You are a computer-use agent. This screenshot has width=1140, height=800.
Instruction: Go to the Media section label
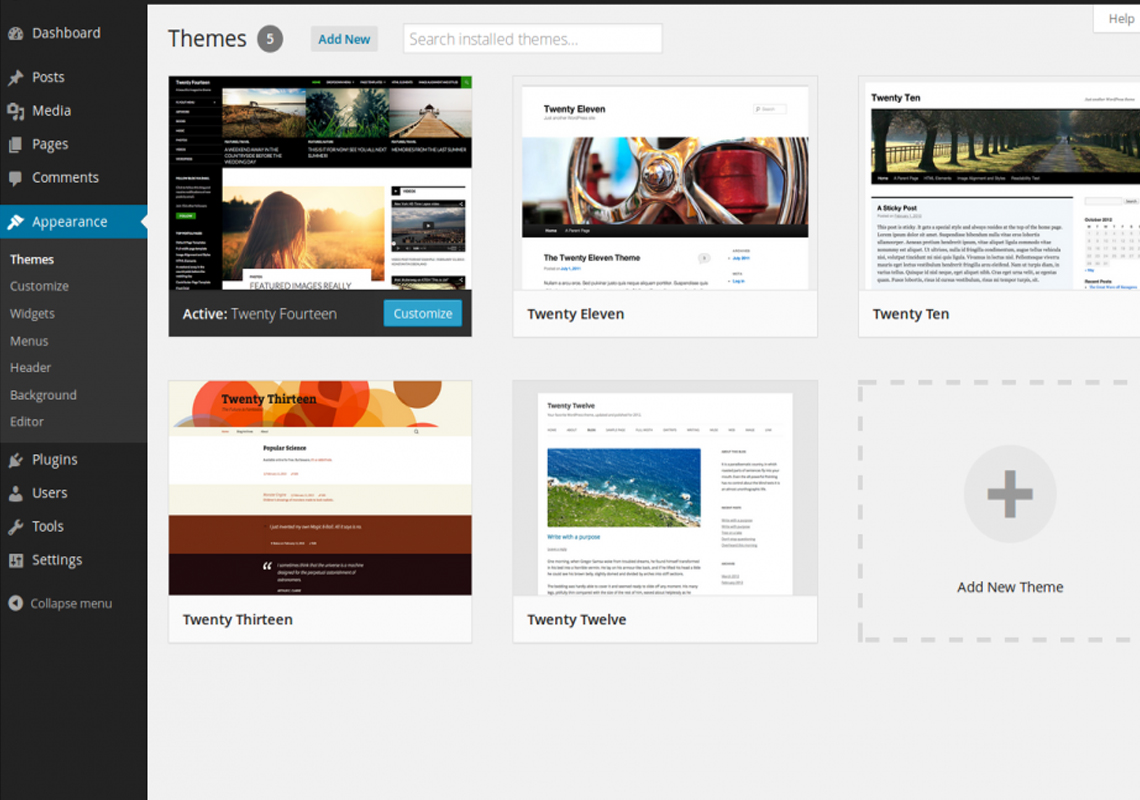tap(52, 111)
